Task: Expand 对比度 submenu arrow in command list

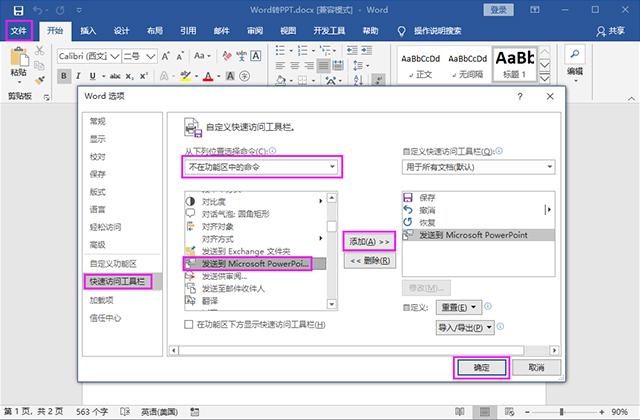Action: pos(320,201)
